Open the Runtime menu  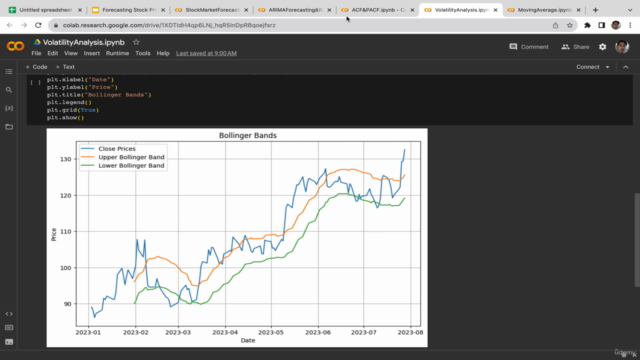click(x=118, y=53)
